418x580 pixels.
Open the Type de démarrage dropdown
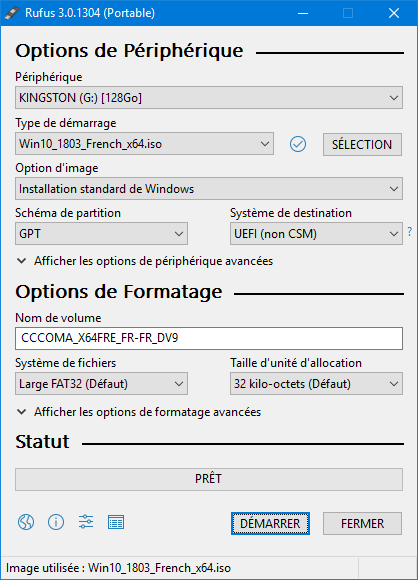click(x=144, y=144)
